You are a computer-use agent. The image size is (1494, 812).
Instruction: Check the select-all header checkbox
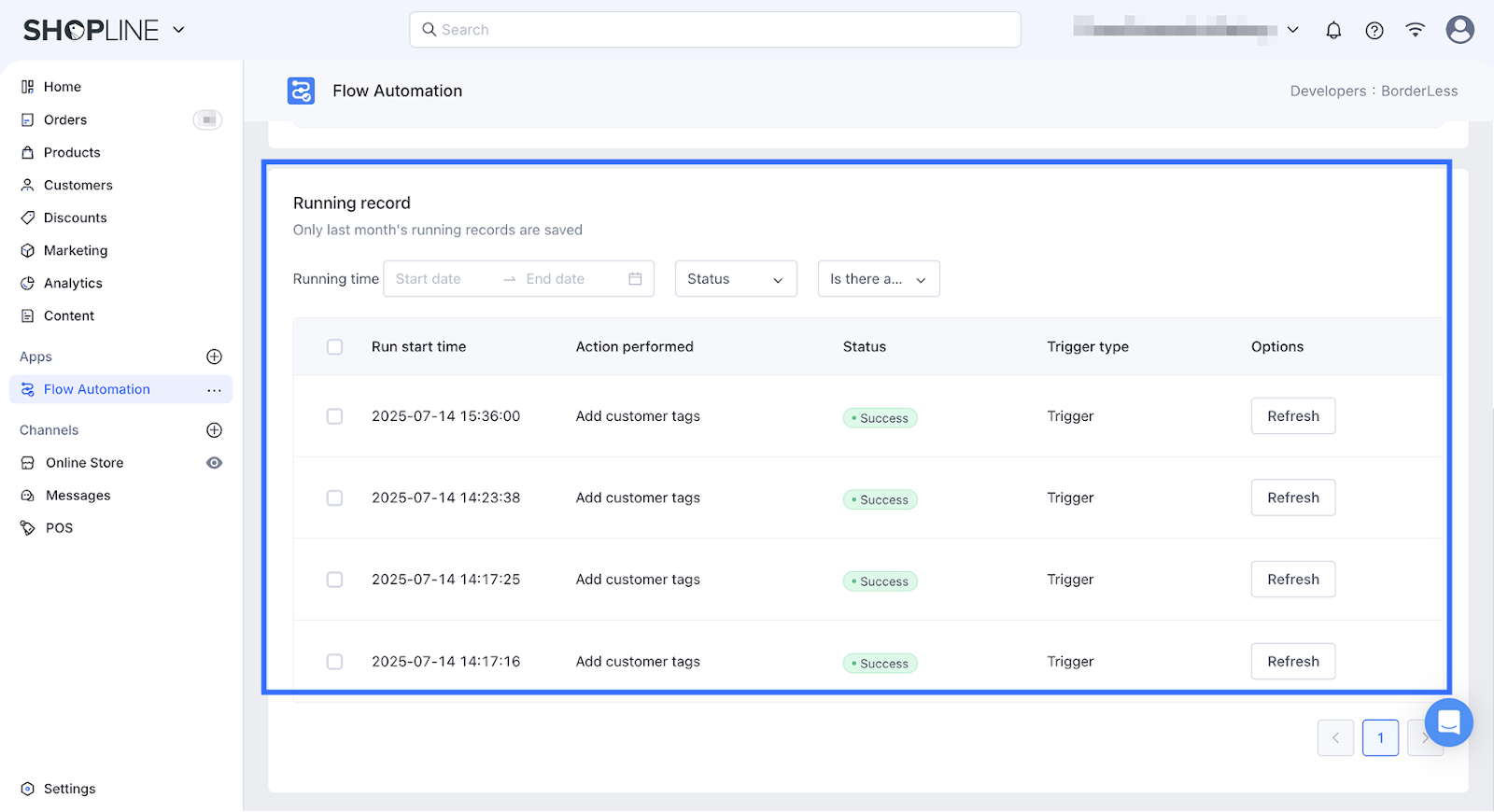coord(334,347)
